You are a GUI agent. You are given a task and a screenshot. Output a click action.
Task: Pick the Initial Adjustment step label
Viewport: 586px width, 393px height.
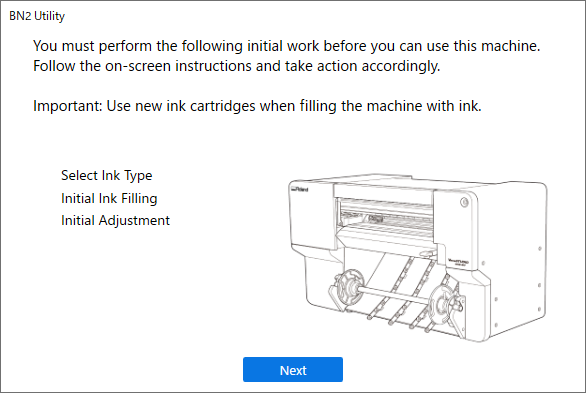(x=115, y=220)
